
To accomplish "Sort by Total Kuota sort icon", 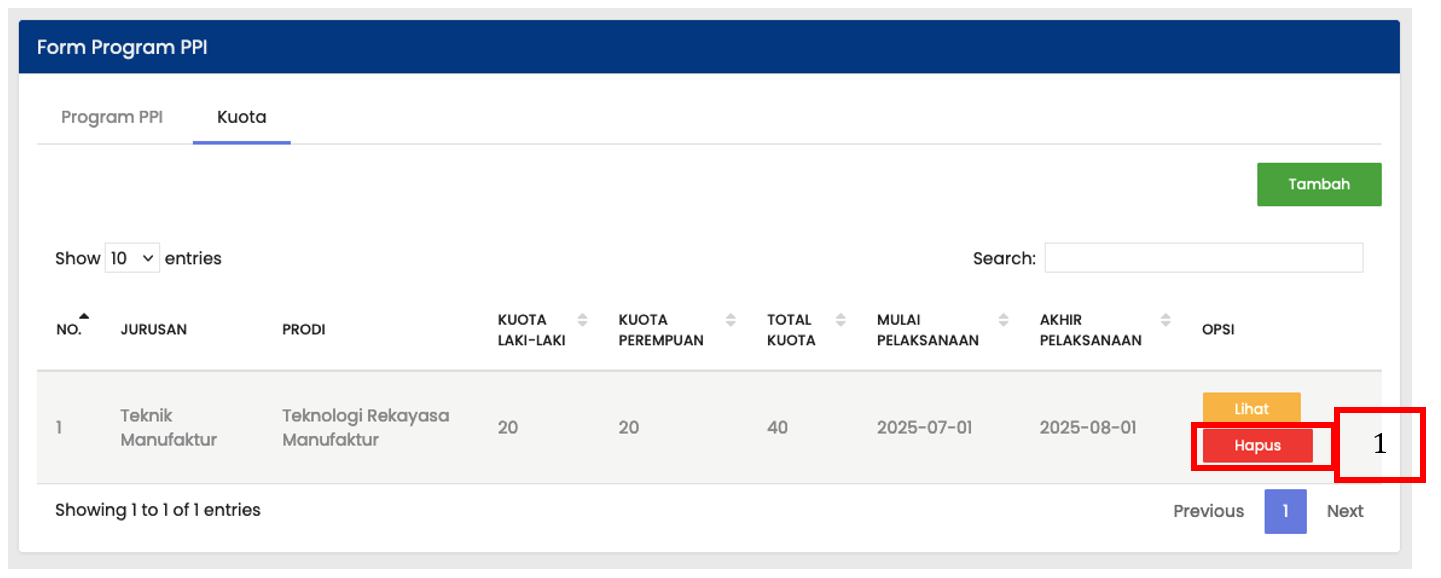I will (841, 320).
